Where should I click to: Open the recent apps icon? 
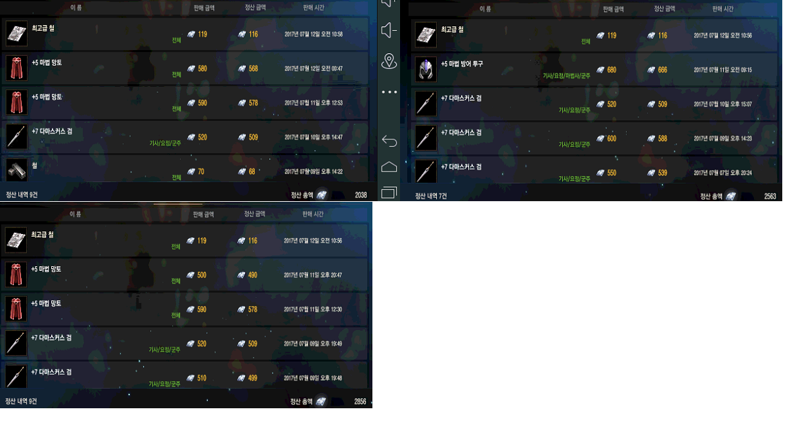pyautogui.click(x=389, y=192)
